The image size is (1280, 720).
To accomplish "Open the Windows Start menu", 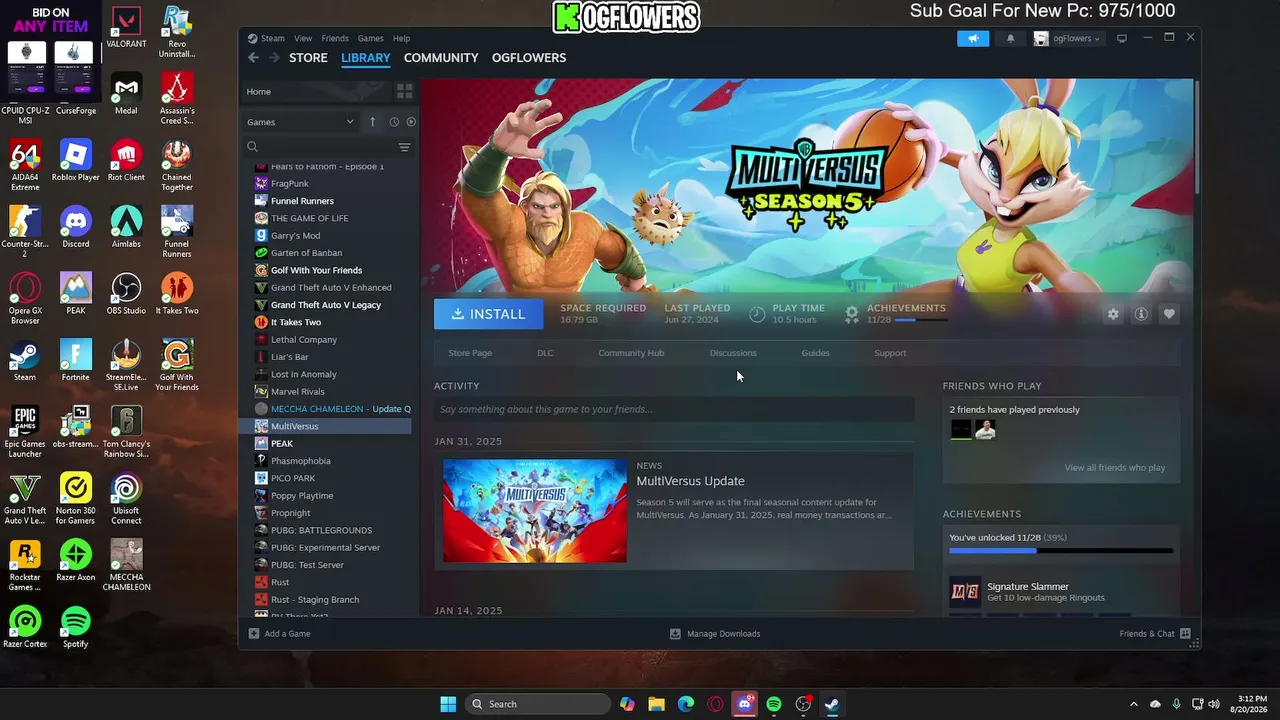I will (448, 704).
